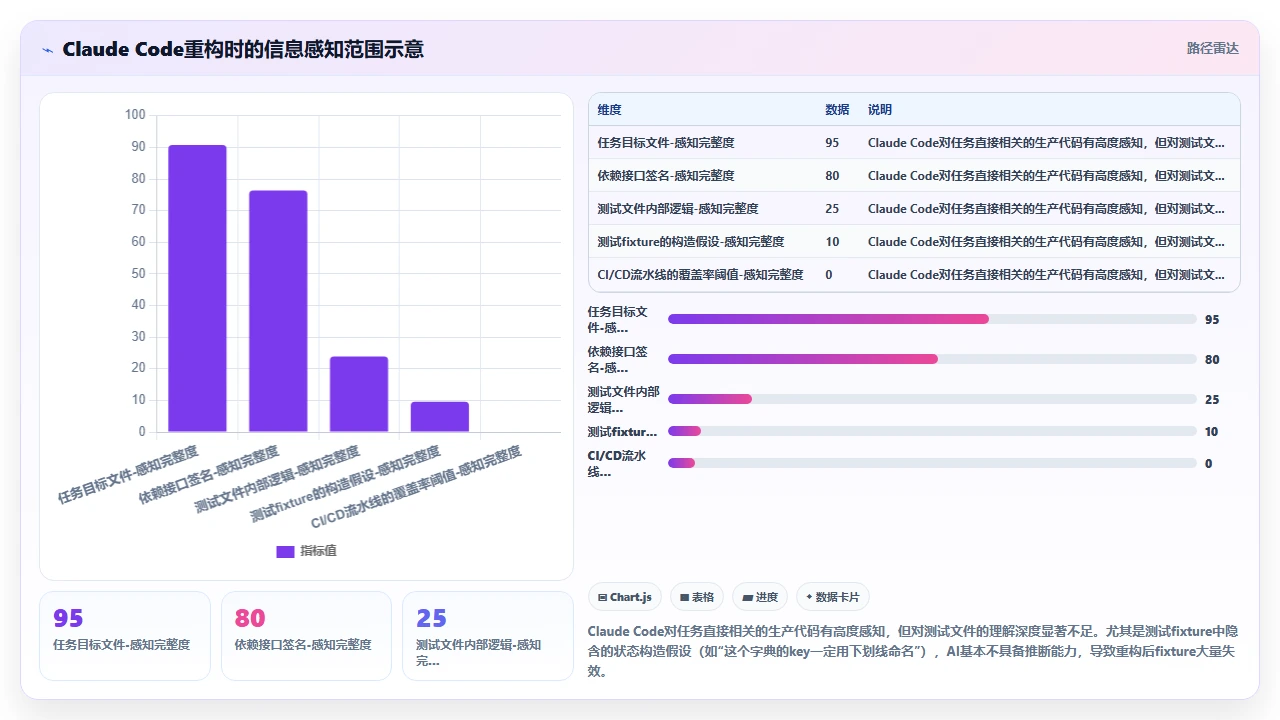1280x720 pixels.
Task: Click the page title Claude Code重构时的信息感知范围示意
Action: tap(243, 49)
